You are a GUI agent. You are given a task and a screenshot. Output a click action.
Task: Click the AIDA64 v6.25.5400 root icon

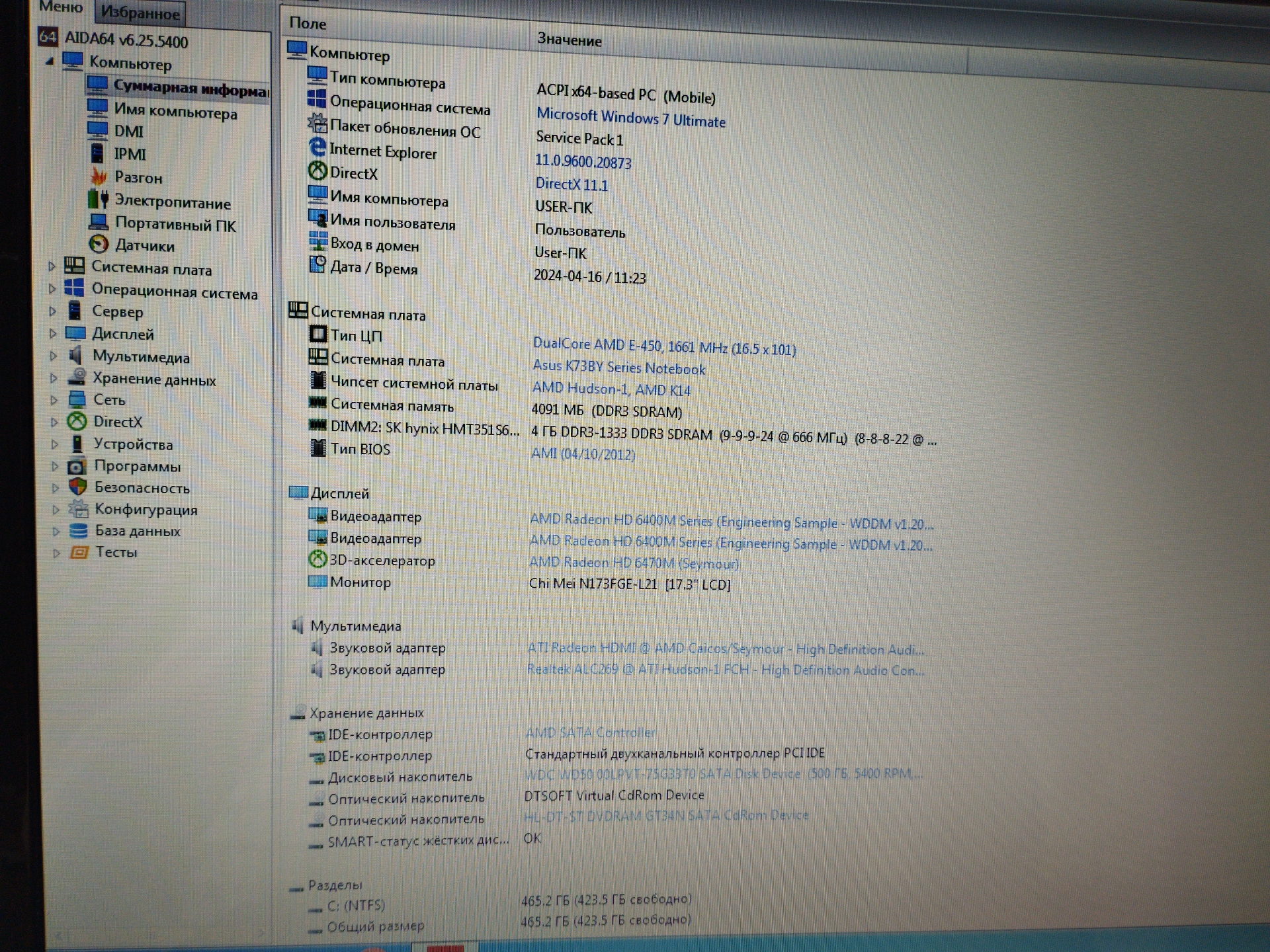coord(48,36)
